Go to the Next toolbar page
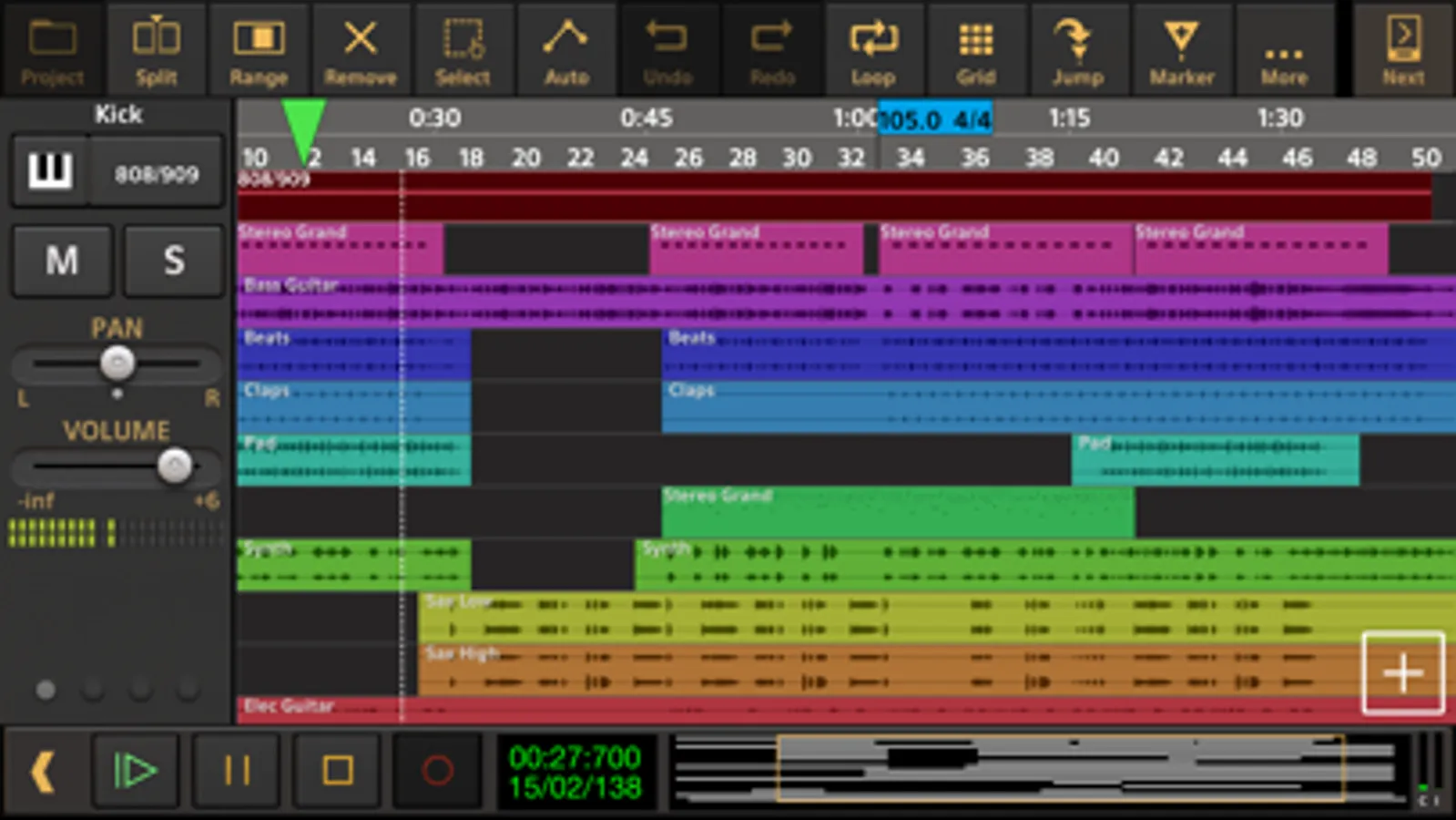The height and width of the screenshot is (820, 1456). pos(1402,50)
